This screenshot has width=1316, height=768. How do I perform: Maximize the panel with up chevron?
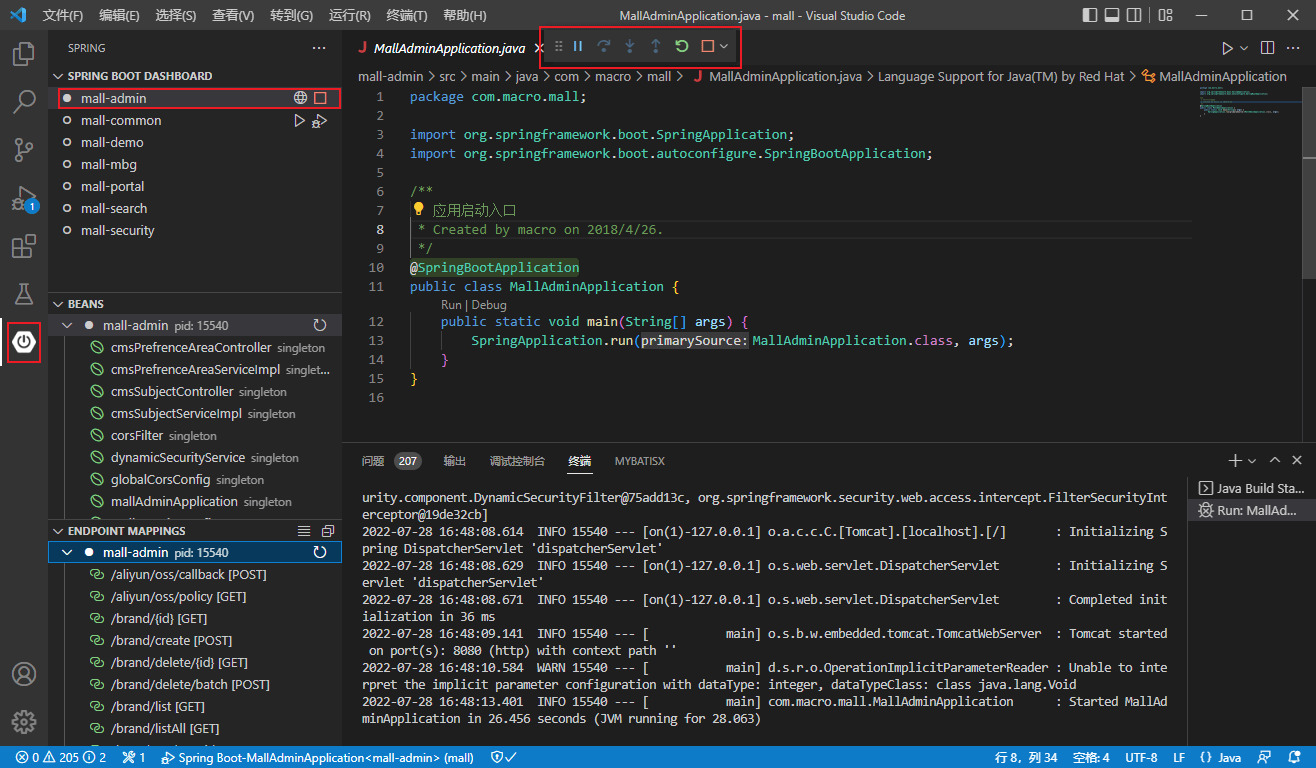point(1274,460)
